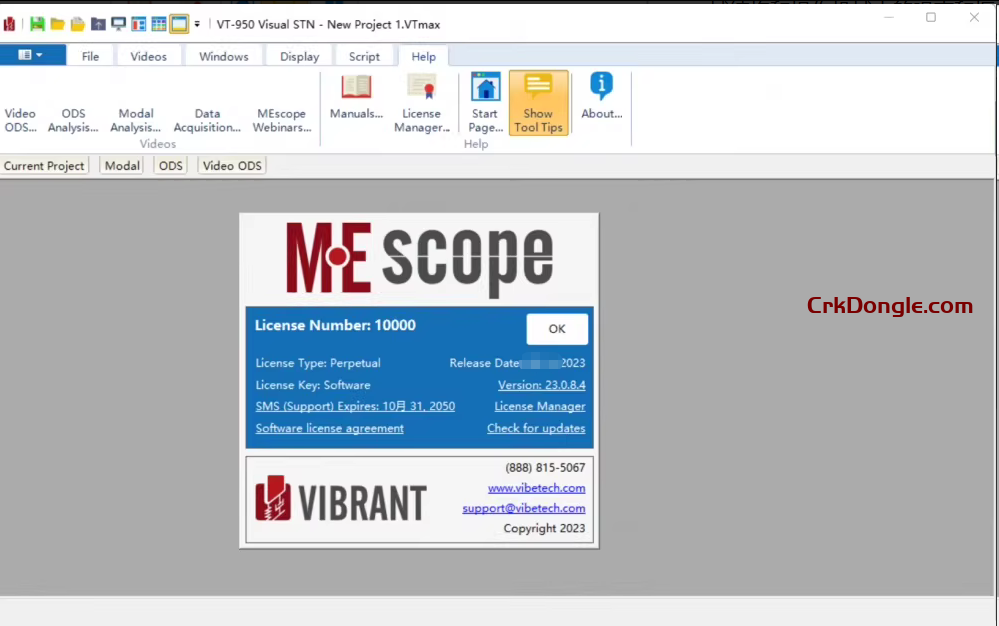Open a project using the folder toolbar icon
The image size is (999, 626).
click(x=59, y=23)
